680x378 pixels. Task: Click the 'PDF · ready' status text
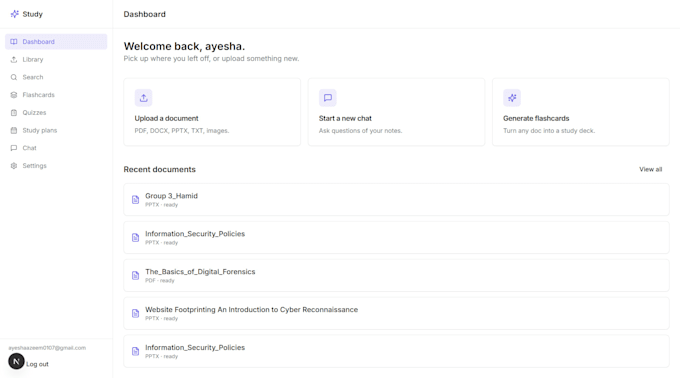[160, 280]
